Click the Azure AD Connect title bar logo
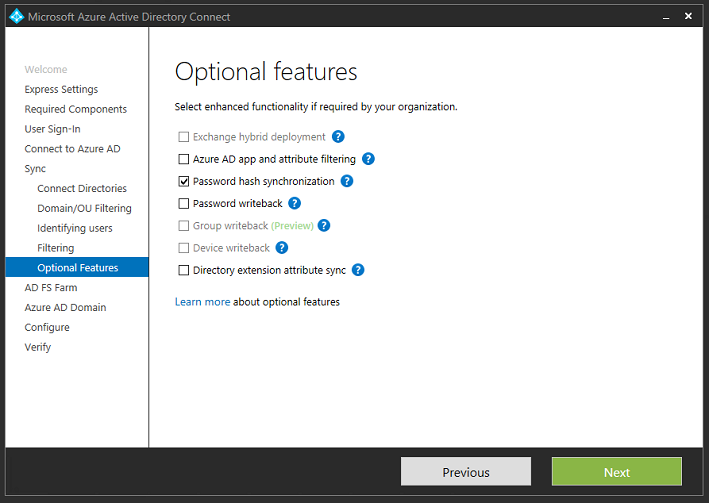The image size is (710, 504). point(16,17)
